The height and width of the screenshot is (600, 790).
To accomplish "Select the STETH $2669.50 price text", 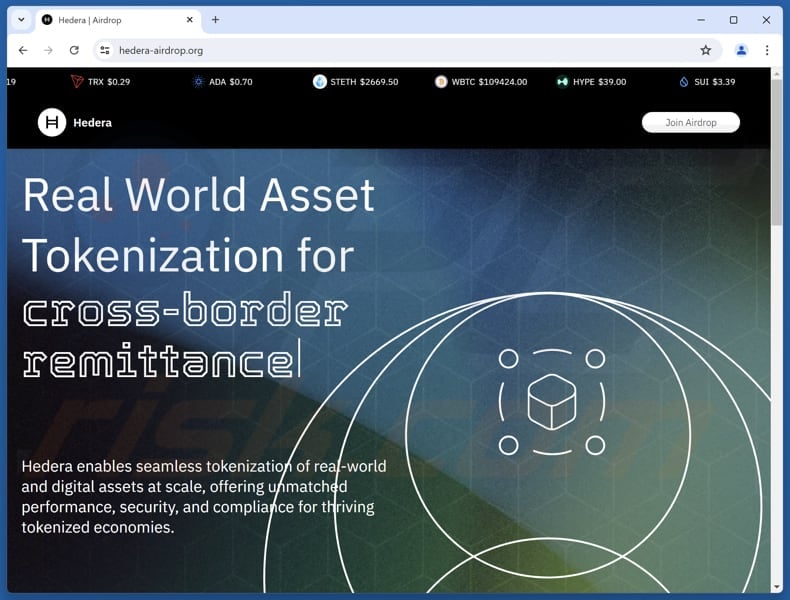I will [x=364, y=82].
